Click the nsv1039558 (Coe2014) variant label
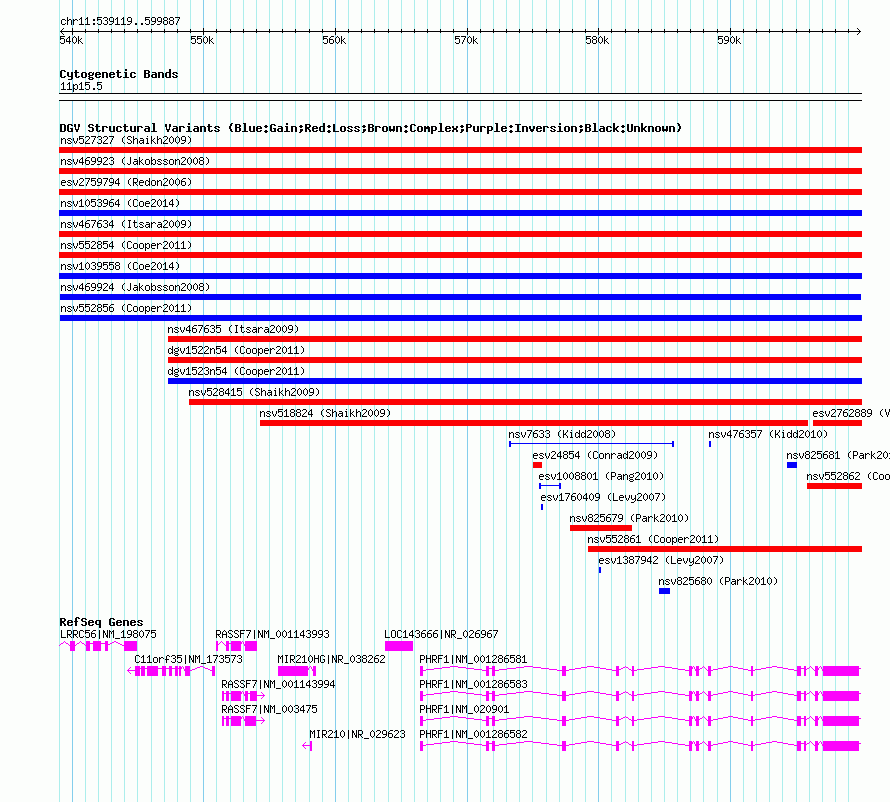 (x=120, y=266)
